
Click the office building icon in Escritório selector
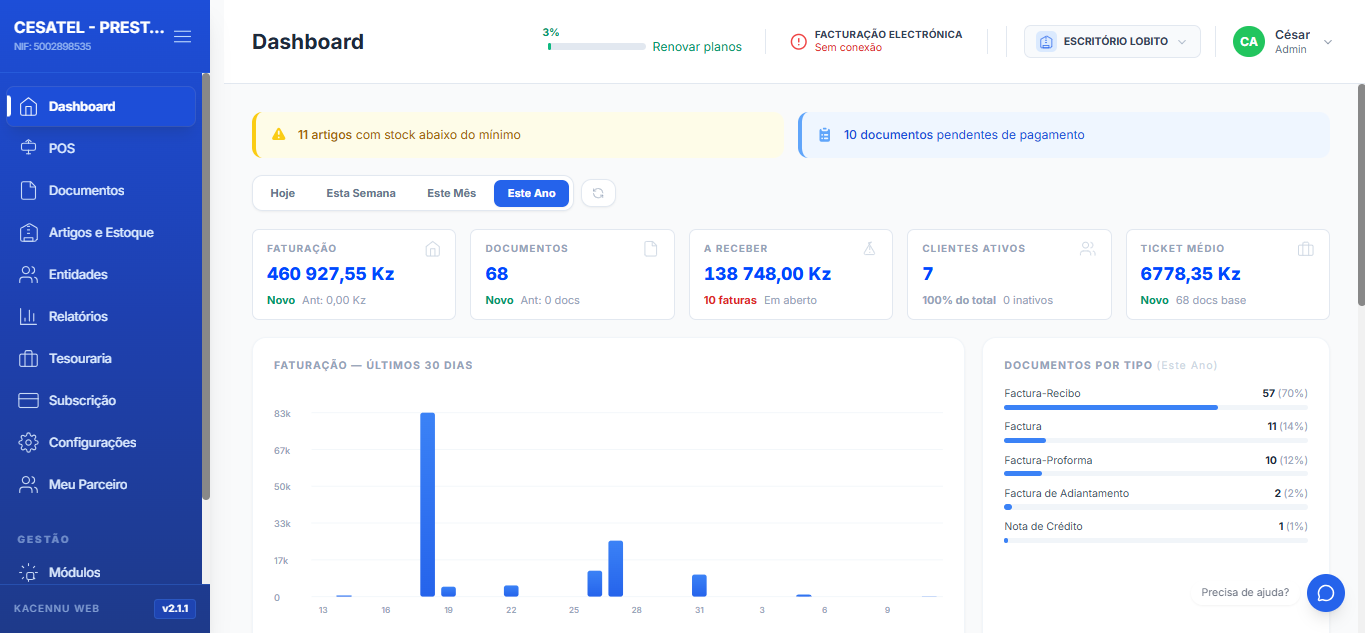1046,41
